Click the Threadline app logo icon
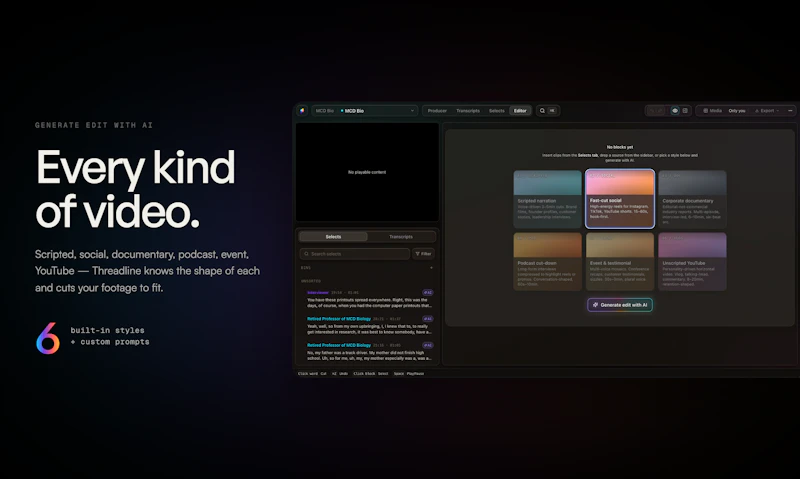This screenshot has width=800, height=479. coord(303,111)
